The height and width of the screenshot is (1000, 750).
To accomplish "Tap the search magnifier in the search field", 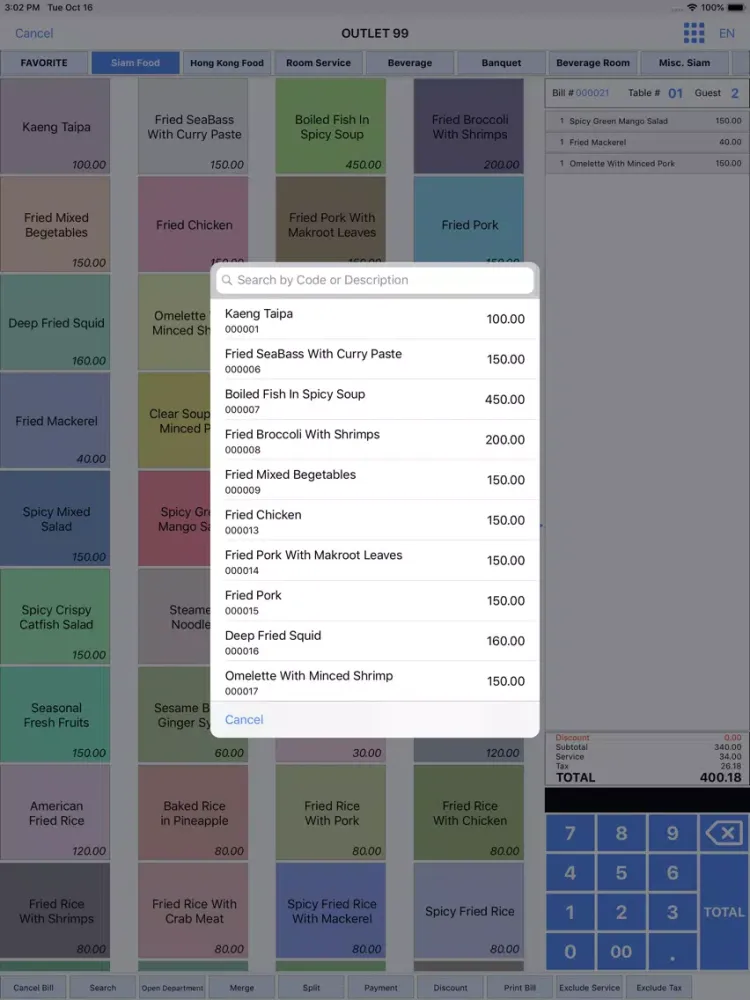I will (x=227, y=281).
